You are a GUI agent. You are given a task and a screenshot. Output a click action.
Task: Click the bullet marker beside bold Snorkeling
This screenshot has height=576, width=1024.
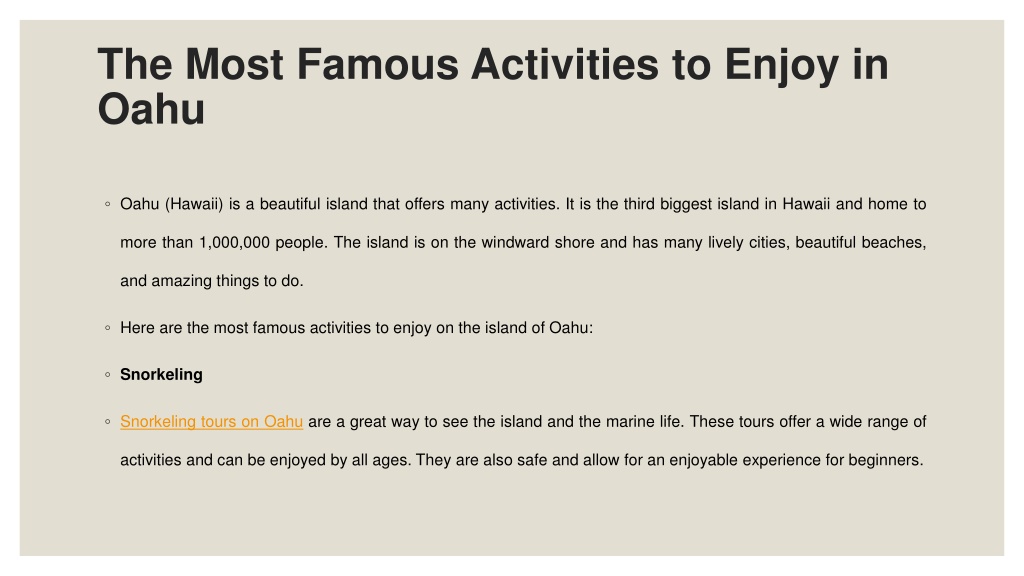(x=108, y=375)
